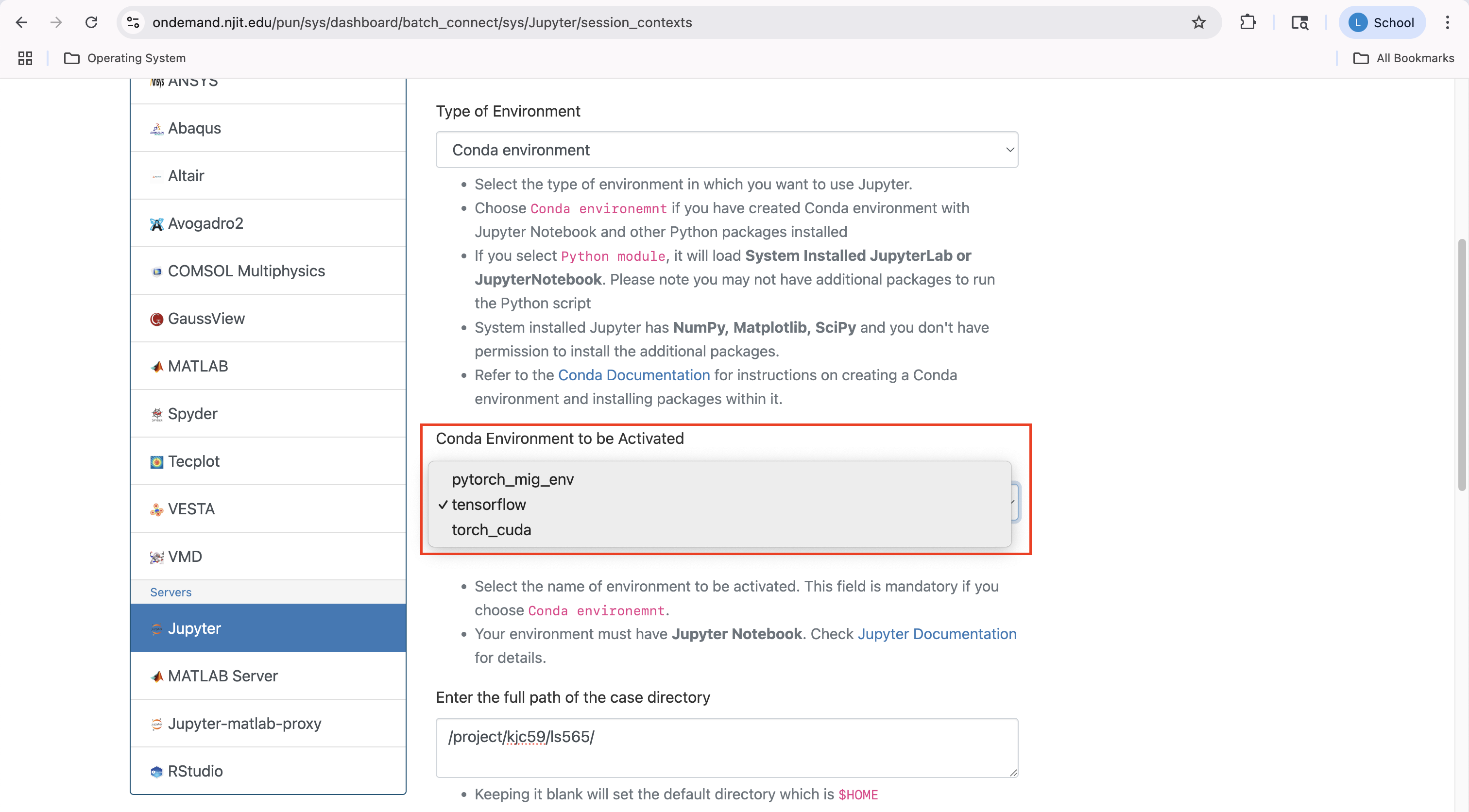Open the School profile chip
Image resolution: width=1469 pixels, height=812 pixels.
1382,22
